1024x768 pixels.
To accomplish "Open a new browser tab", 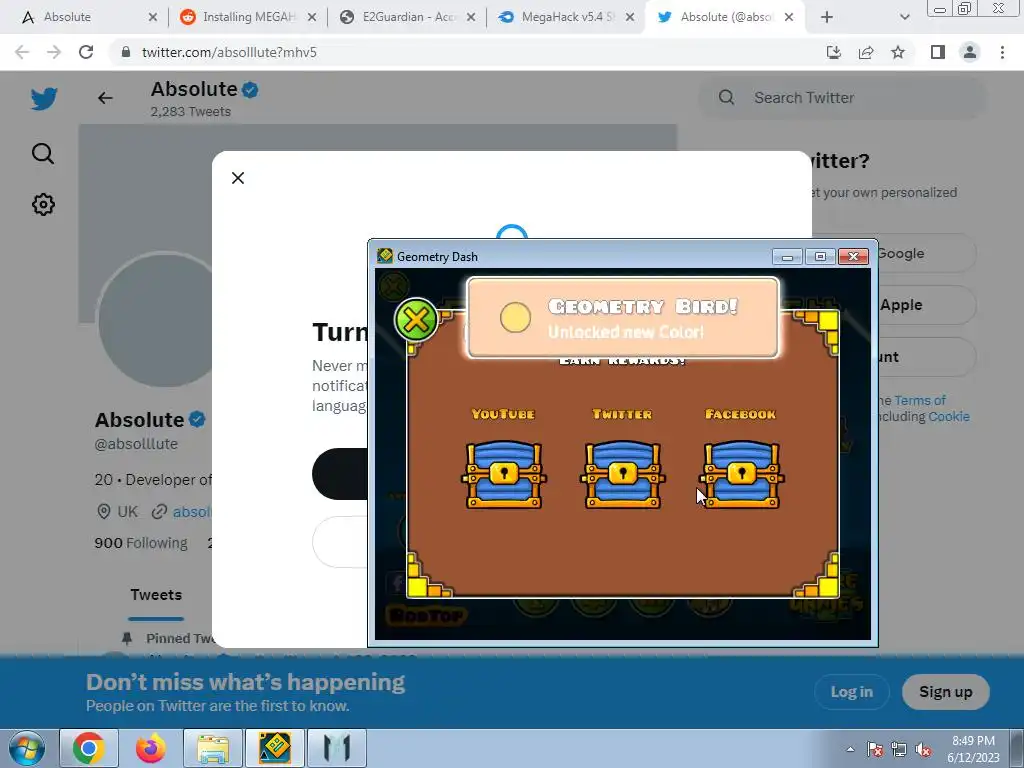I will coord(827,17).
